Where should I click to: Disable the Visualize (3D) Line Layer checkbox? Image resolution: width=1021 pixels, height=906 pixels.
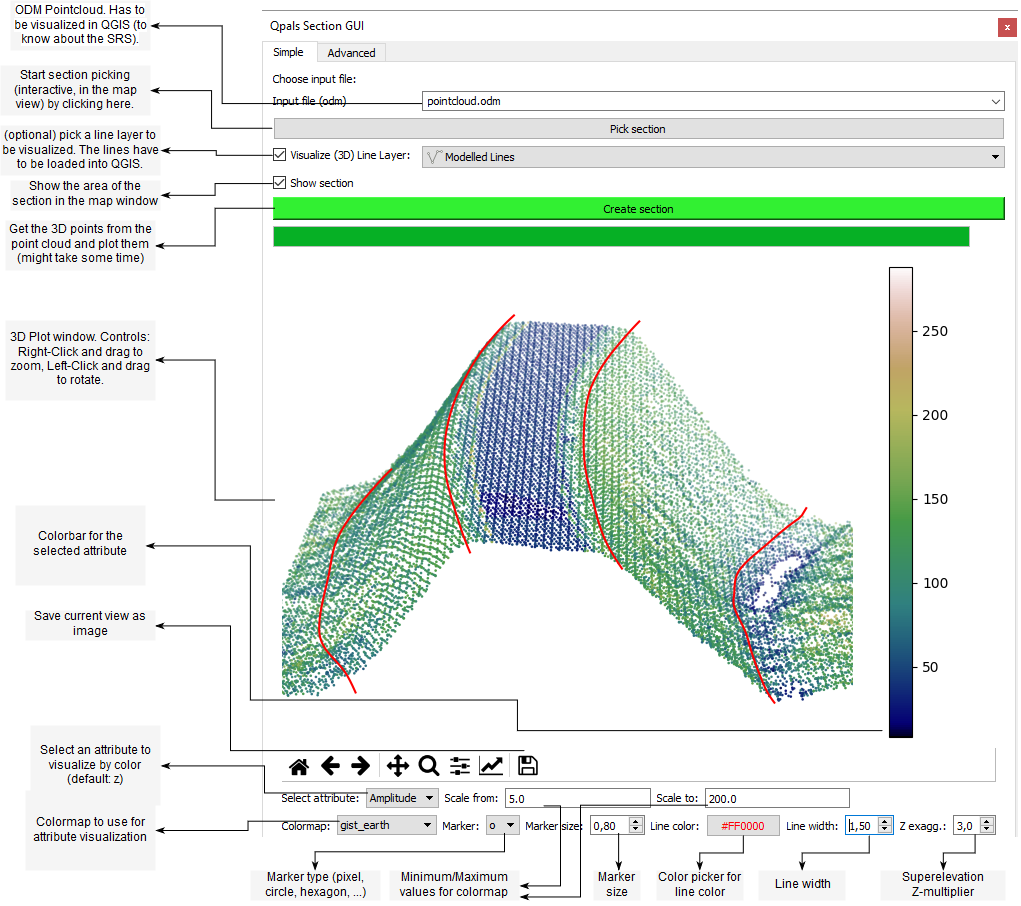278,155
